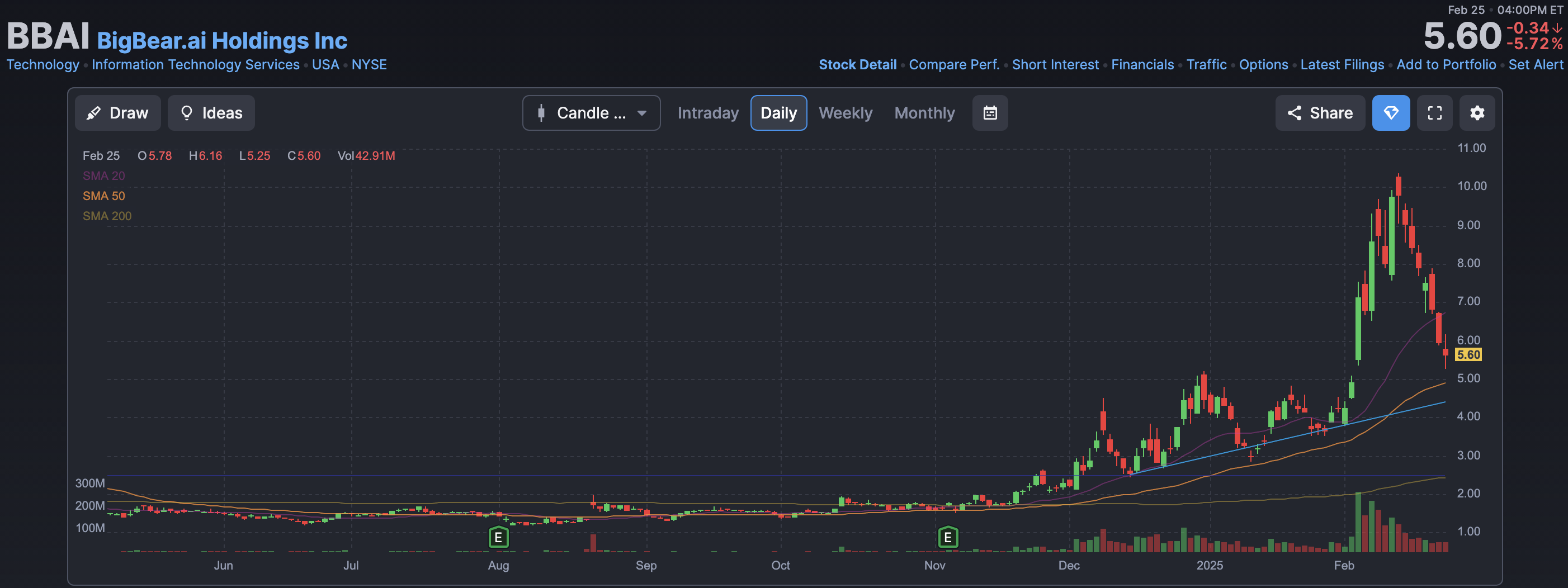
Task: Click the 300M volume axis label
Action: tap(90, 483)
